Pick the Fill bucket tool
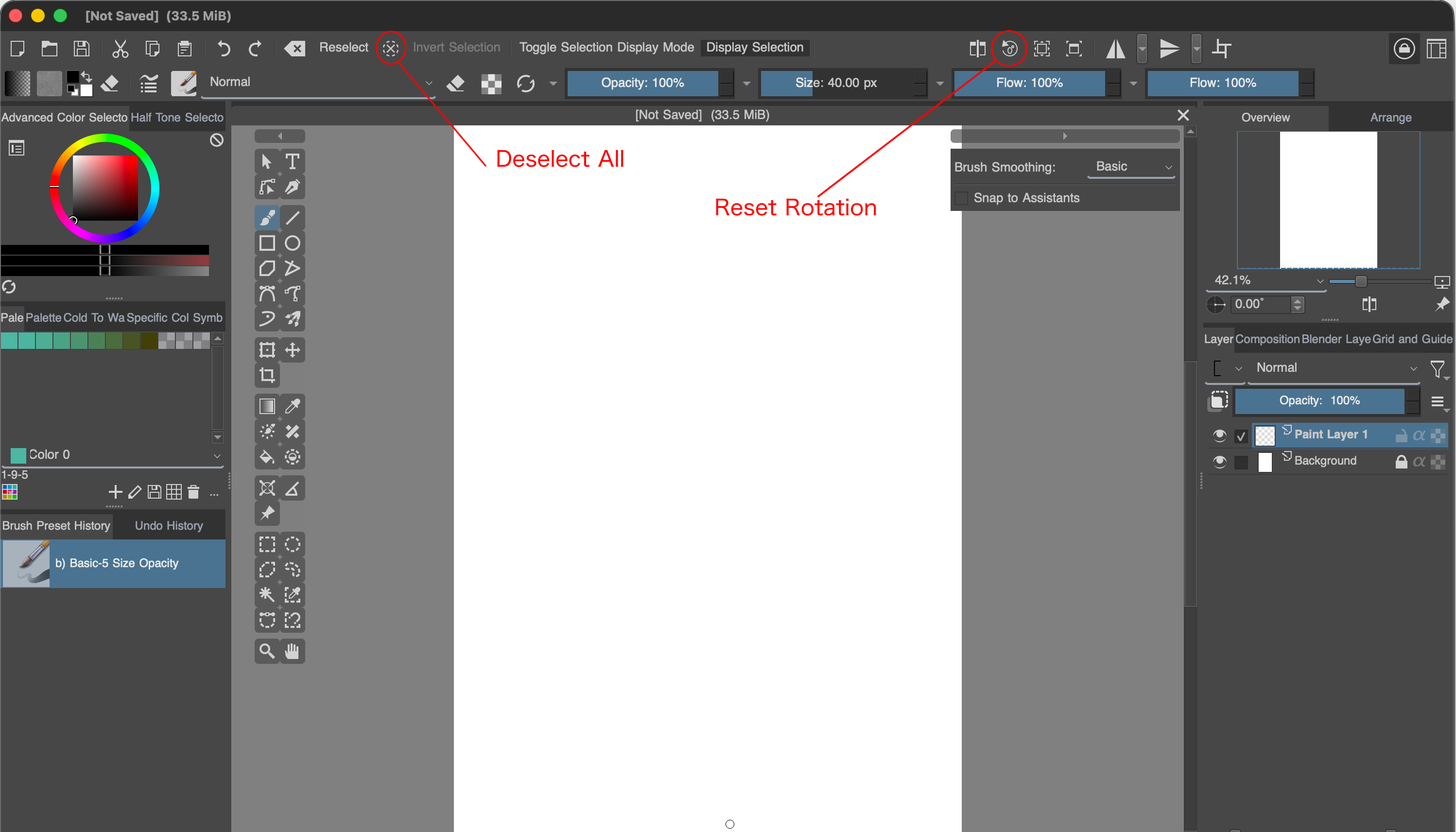 pyautogui.click(x=267, y=457)
